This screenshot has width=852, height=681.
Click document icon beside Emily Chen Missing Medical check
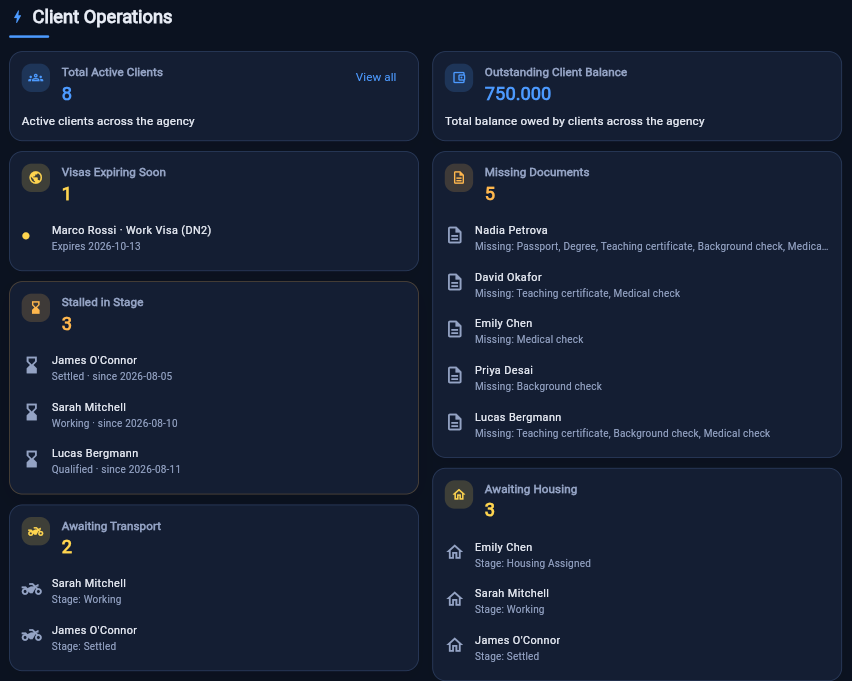click(455, 329)
